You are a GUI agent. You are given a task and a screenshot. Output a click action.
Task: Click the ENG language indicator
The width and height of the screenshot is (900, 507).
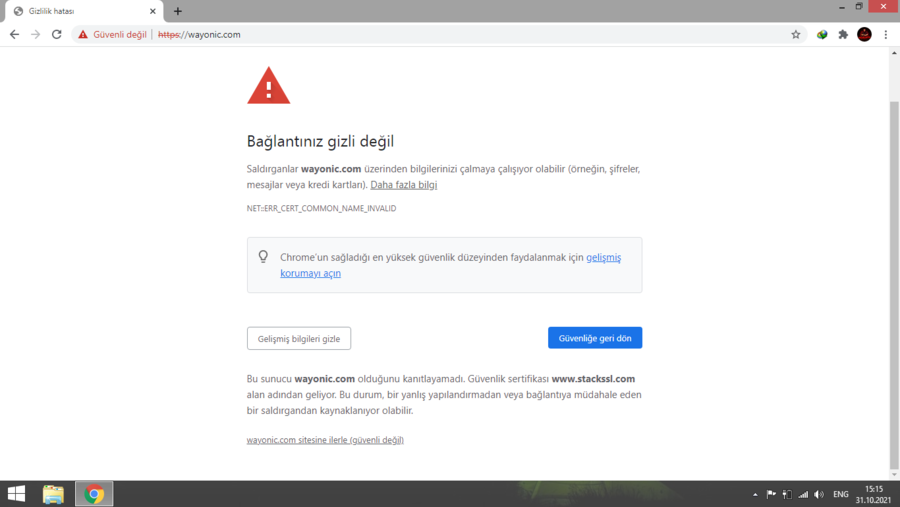(x=841, y=494)
